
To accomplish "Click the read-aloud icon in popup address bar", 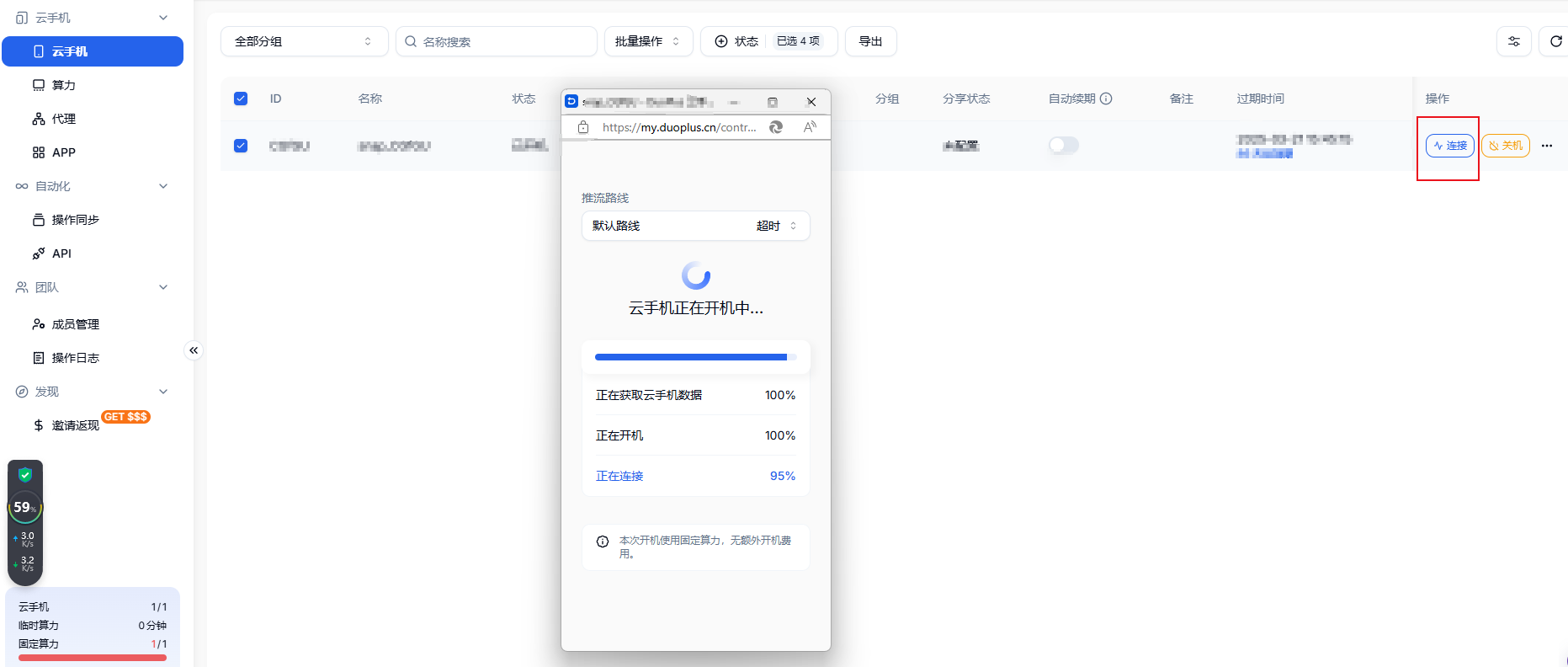I will click(810, 127).
